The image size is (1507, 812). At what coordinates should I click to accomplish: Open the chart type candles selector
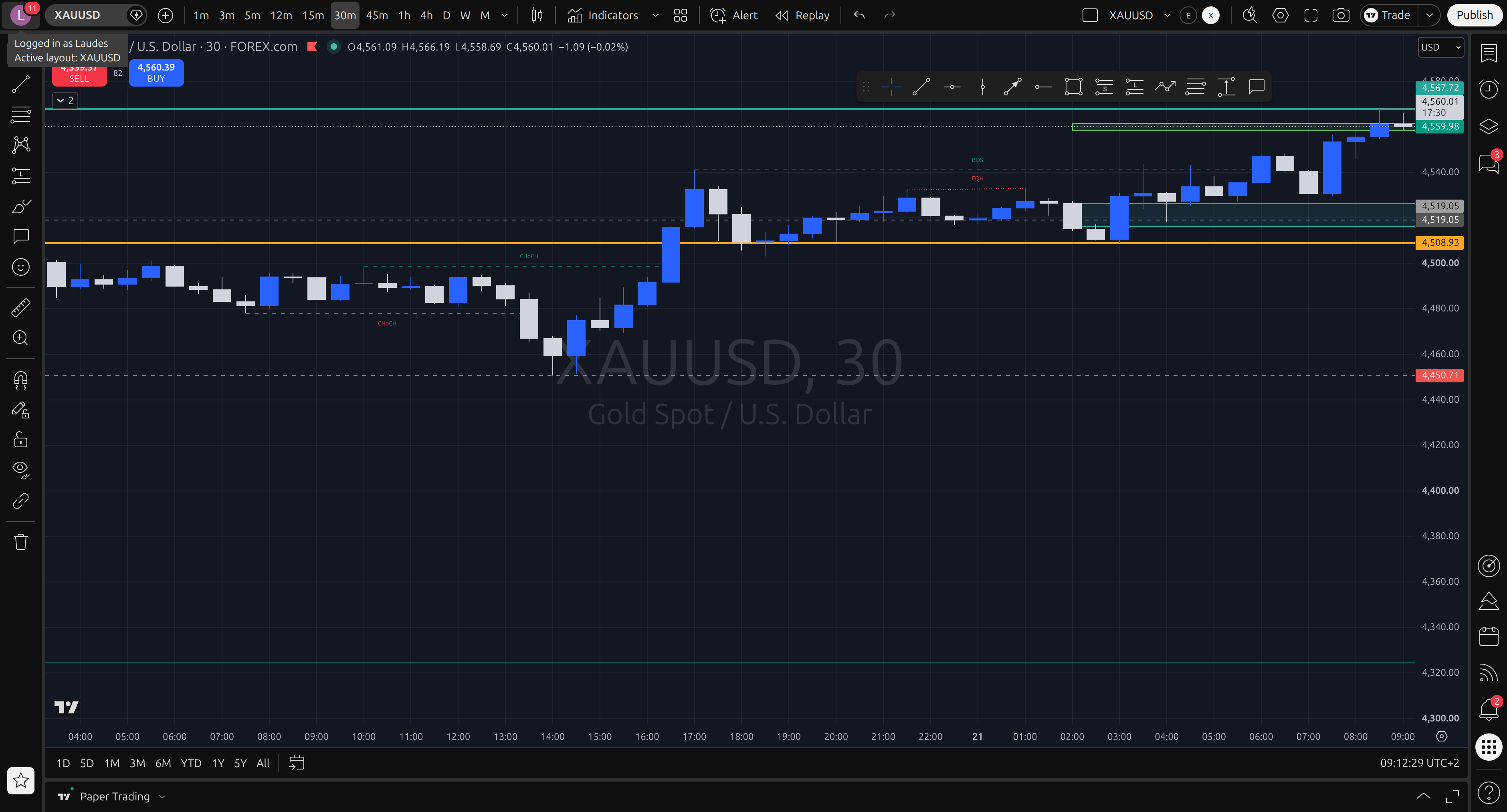pos(536,15)
